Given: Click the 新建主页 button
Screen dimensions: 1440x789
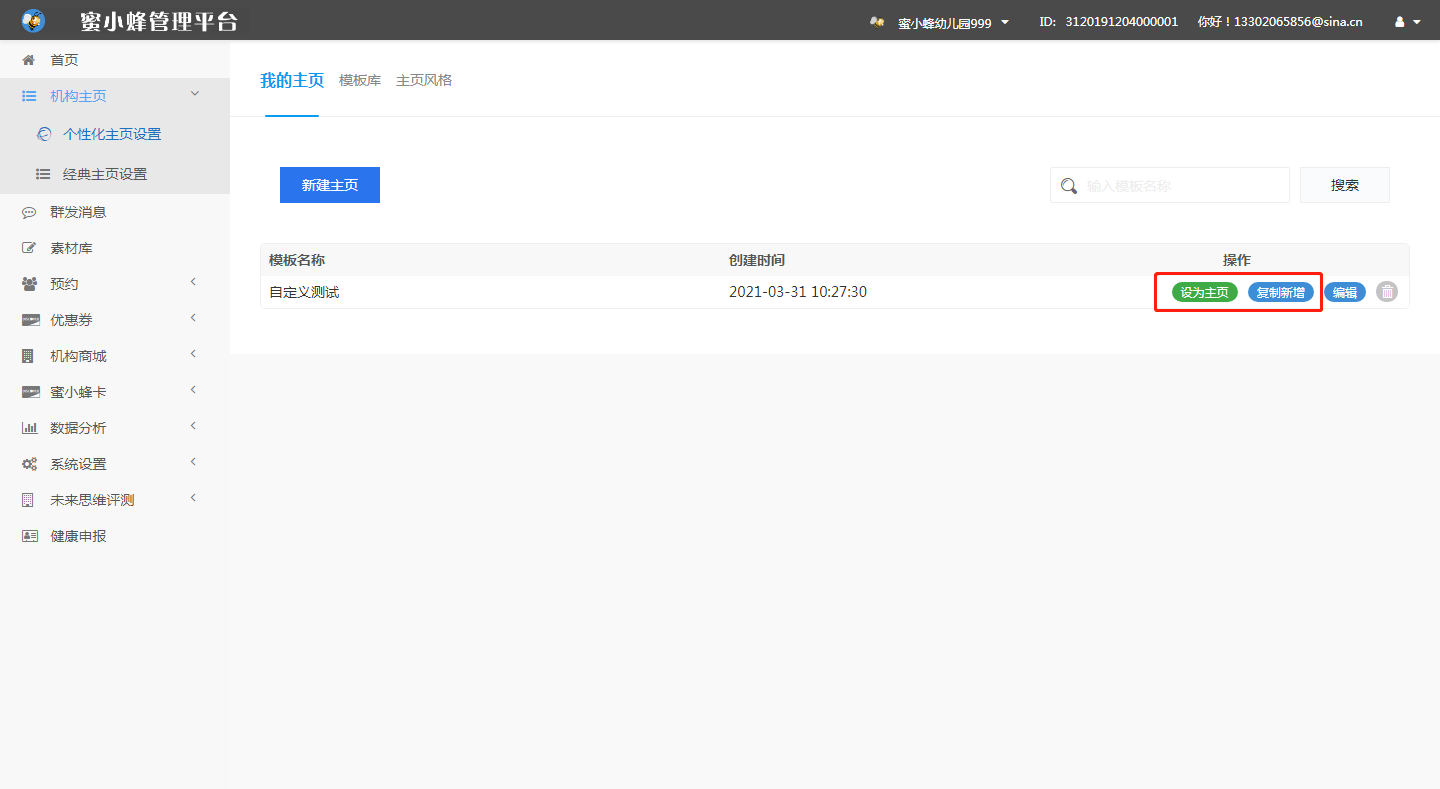Looking at the screenshot, I should coord(330,185).
